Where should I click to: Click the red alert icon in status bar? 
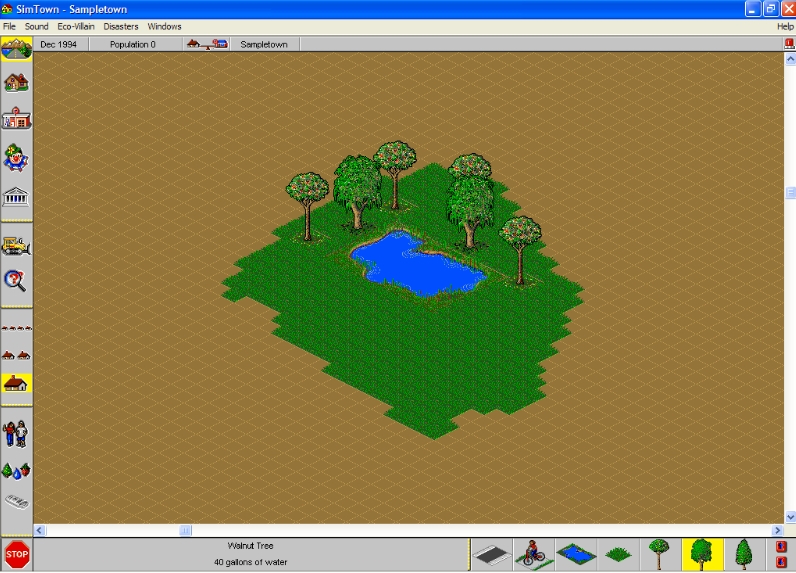789,44
